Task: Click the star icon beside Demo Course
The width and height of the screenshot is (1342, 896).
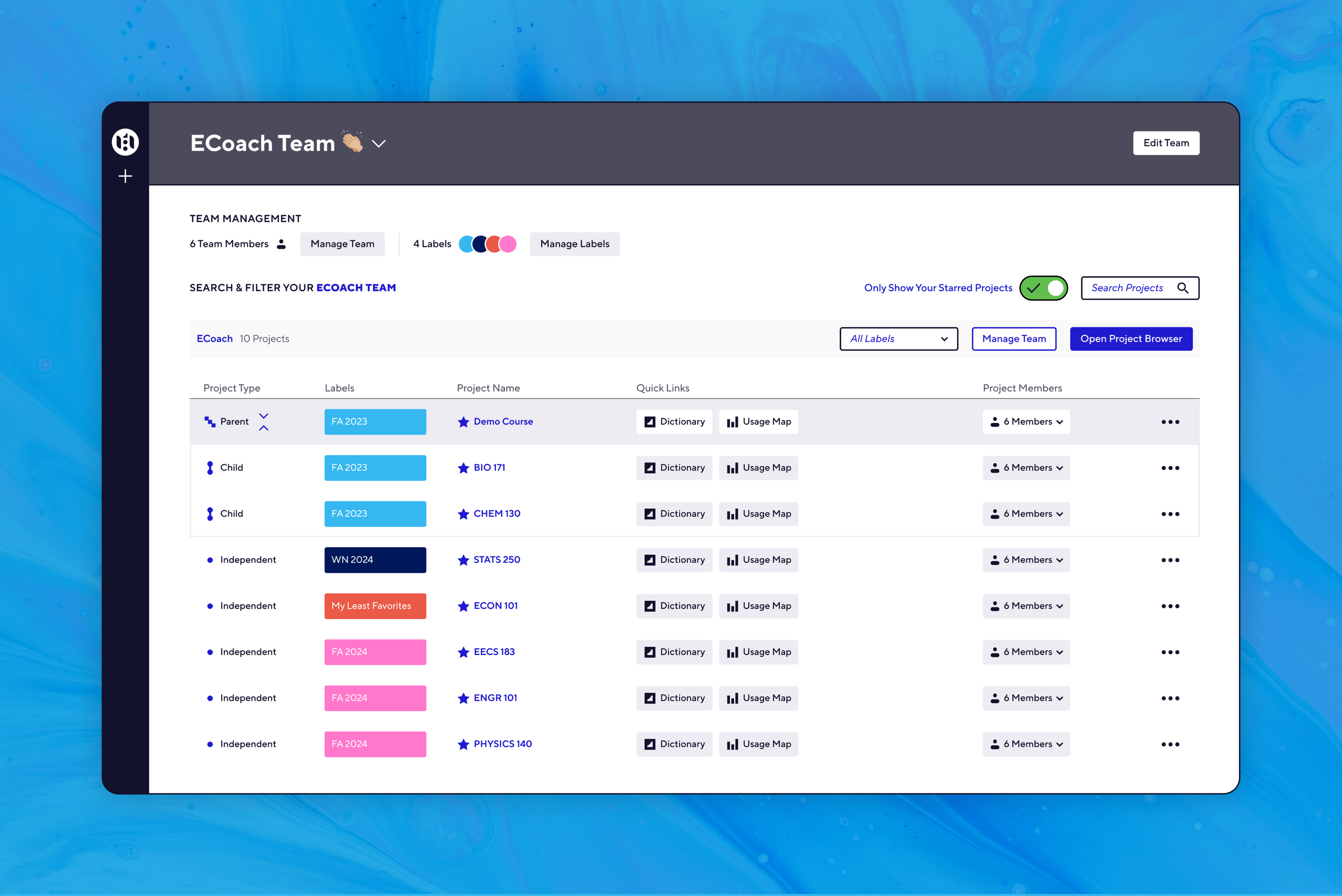Action: pyautogui.click(x=463, y=422)
